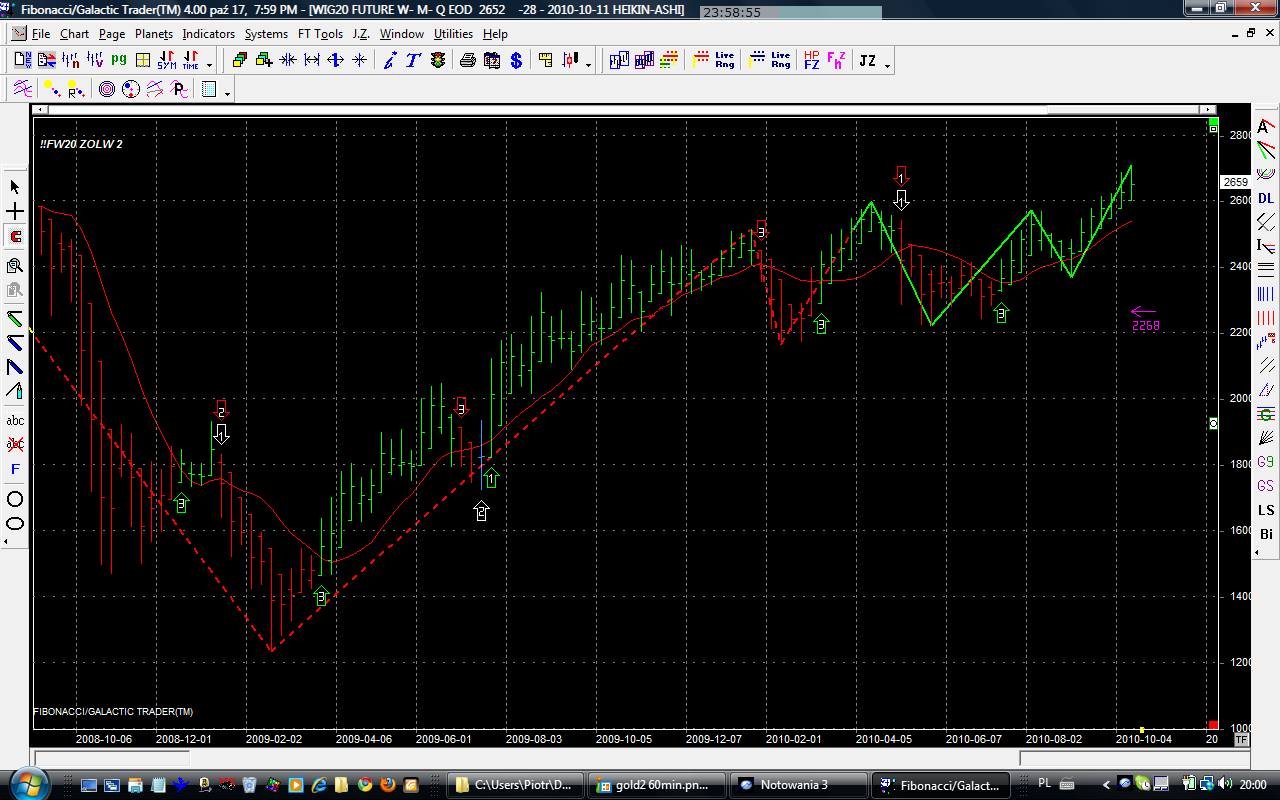Image resolution: width=1280 pixels, height=800 pixels.
Task: Toggle the green square at chart top-right
Action: pyautogui.click(x=1213, y=124)
